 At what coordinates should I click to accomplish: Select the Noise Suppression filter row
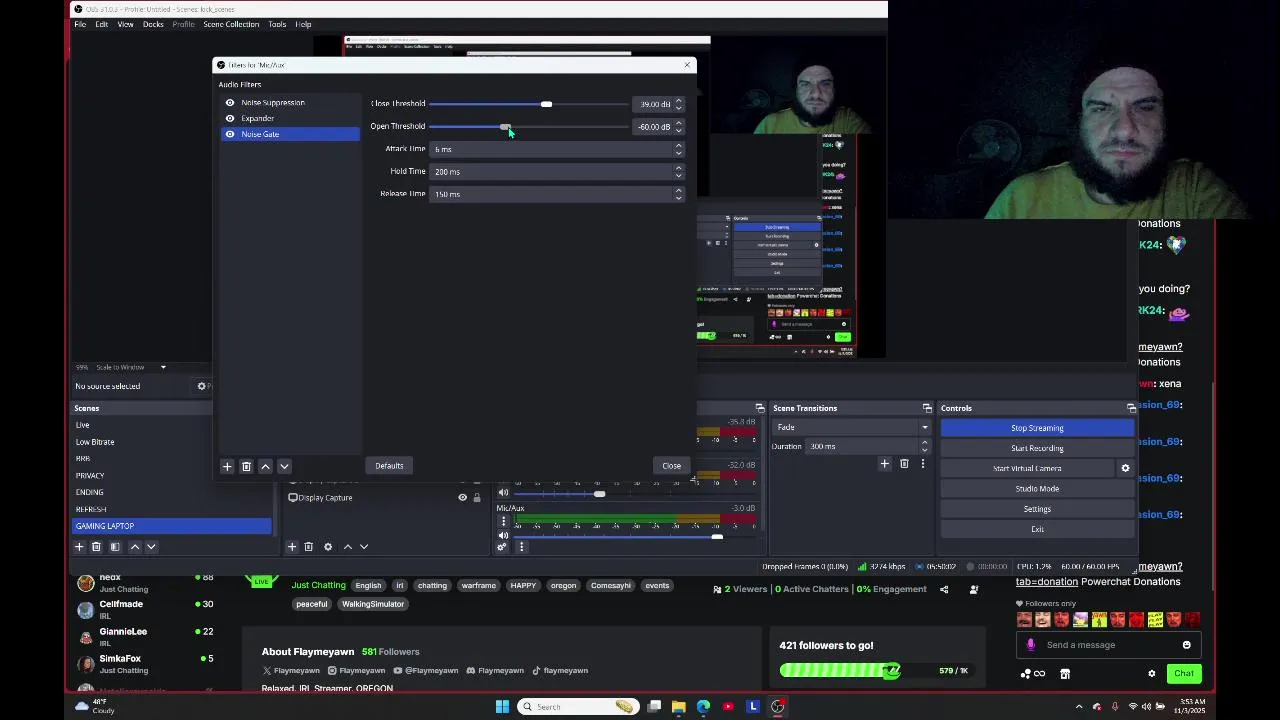tap(290, 102)
